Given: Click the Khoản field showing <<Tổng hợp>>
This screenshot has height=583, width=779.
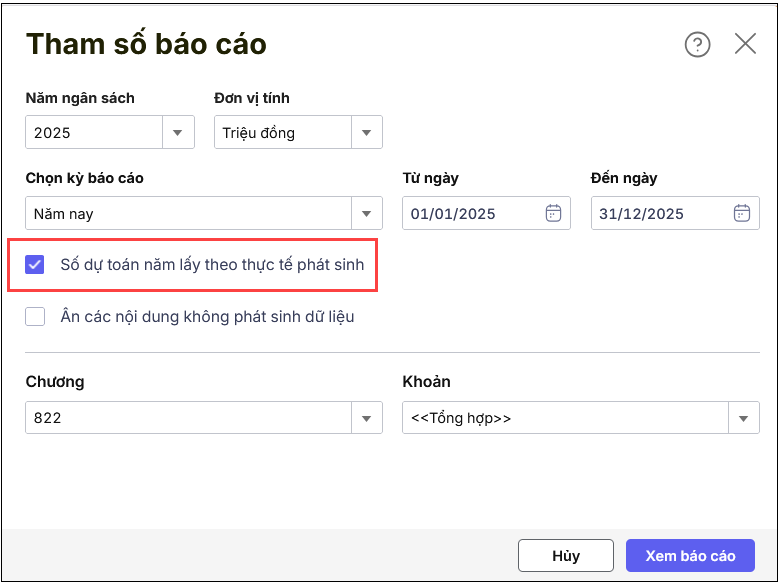Looking at the screenshot, I should [564, 418].
